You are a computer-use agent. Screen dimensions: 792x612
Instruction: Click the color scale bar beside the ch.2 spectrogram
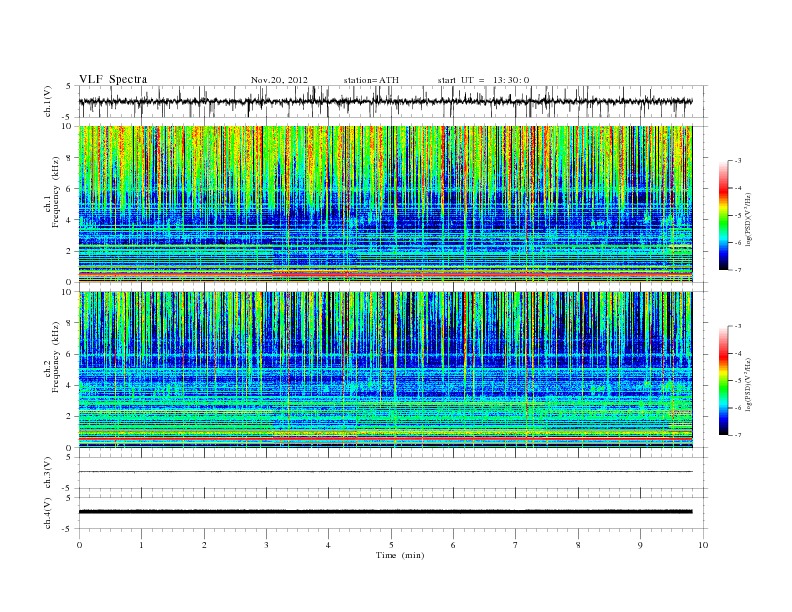[724, 380]
